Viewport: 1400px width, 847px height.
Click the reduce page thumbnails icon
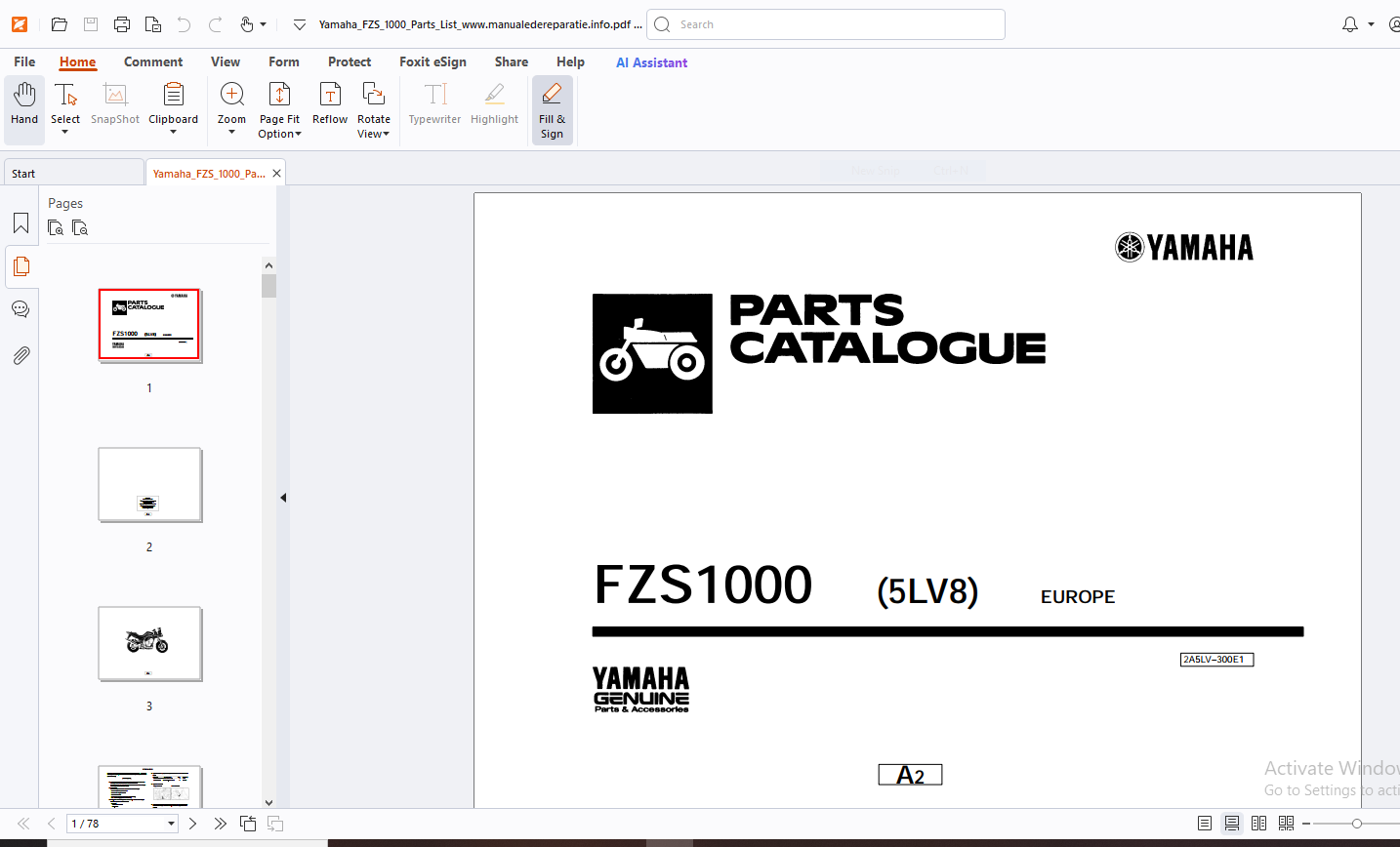tap(80, 228)
